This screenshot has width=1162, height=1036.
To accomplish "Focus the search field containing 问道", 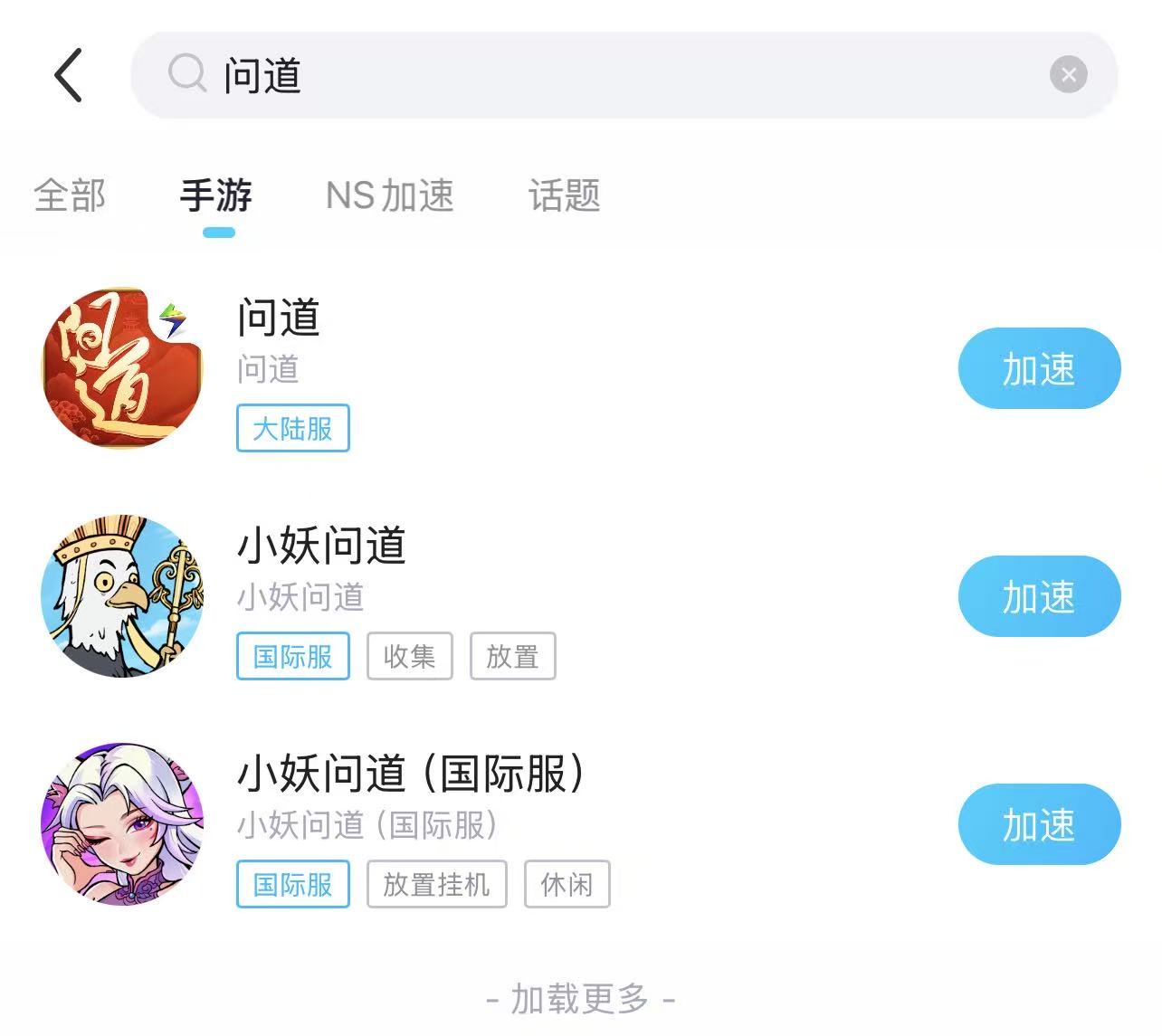I will coord(624,75).
